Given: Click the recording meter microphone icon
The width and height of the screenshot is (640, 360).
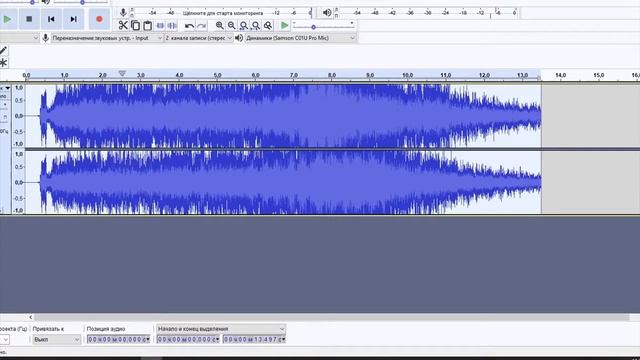Looking at the screenshot, I should 123,13.
